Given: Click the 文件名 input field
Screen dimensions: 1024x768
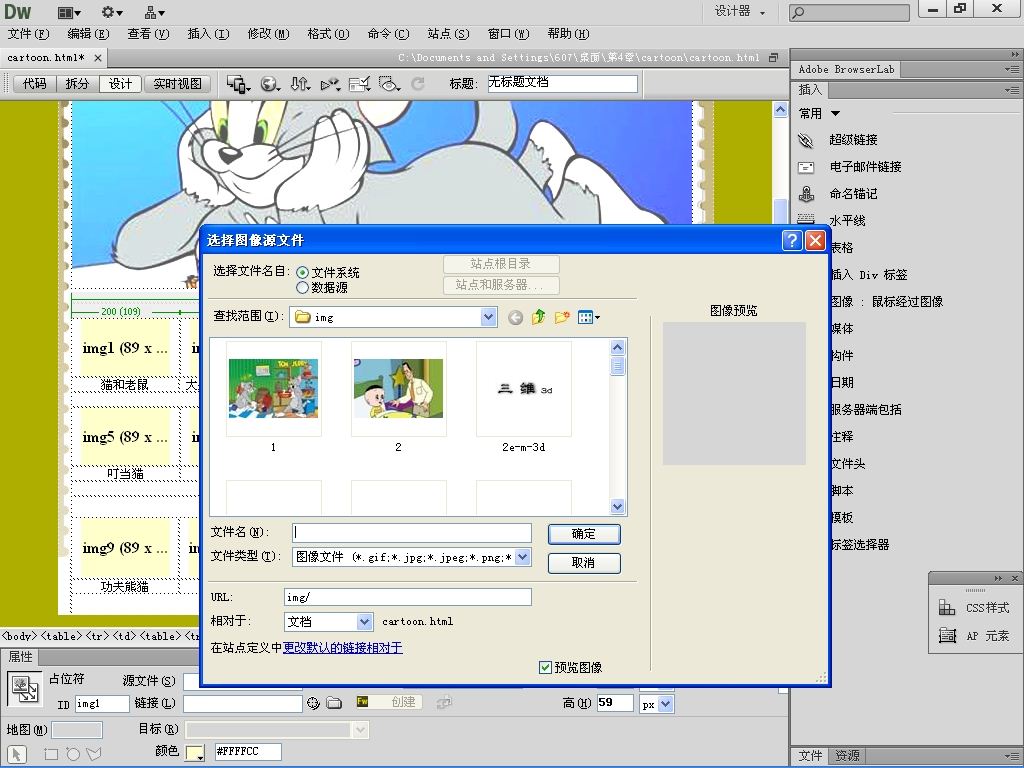Looking at the screenshot, I should pos(411,533).
